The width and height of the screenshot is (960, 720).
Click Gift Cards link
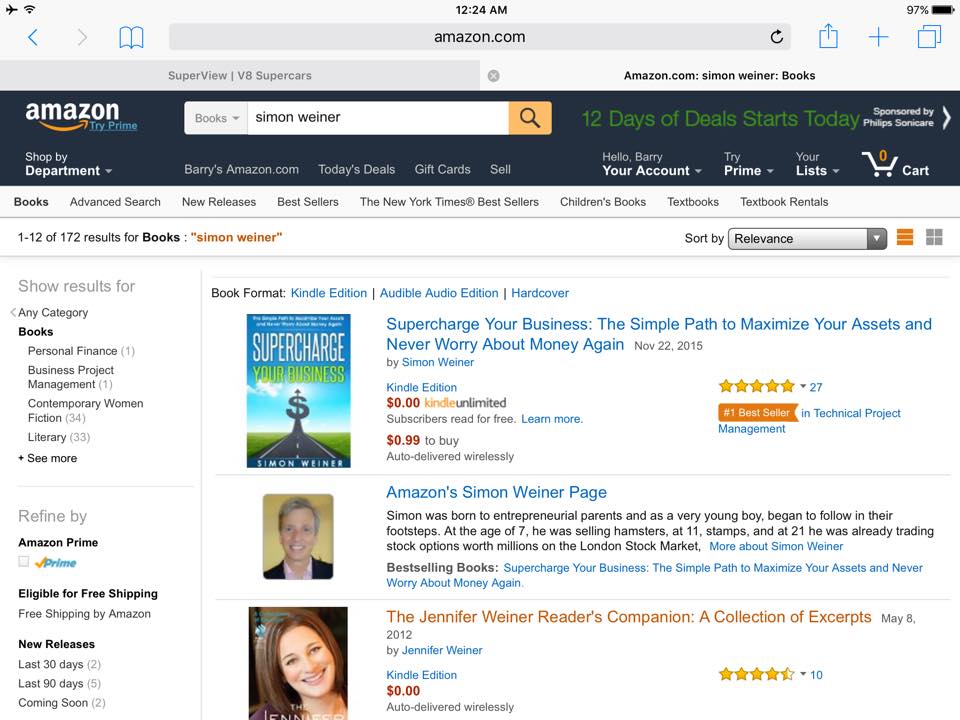(442, 170)
